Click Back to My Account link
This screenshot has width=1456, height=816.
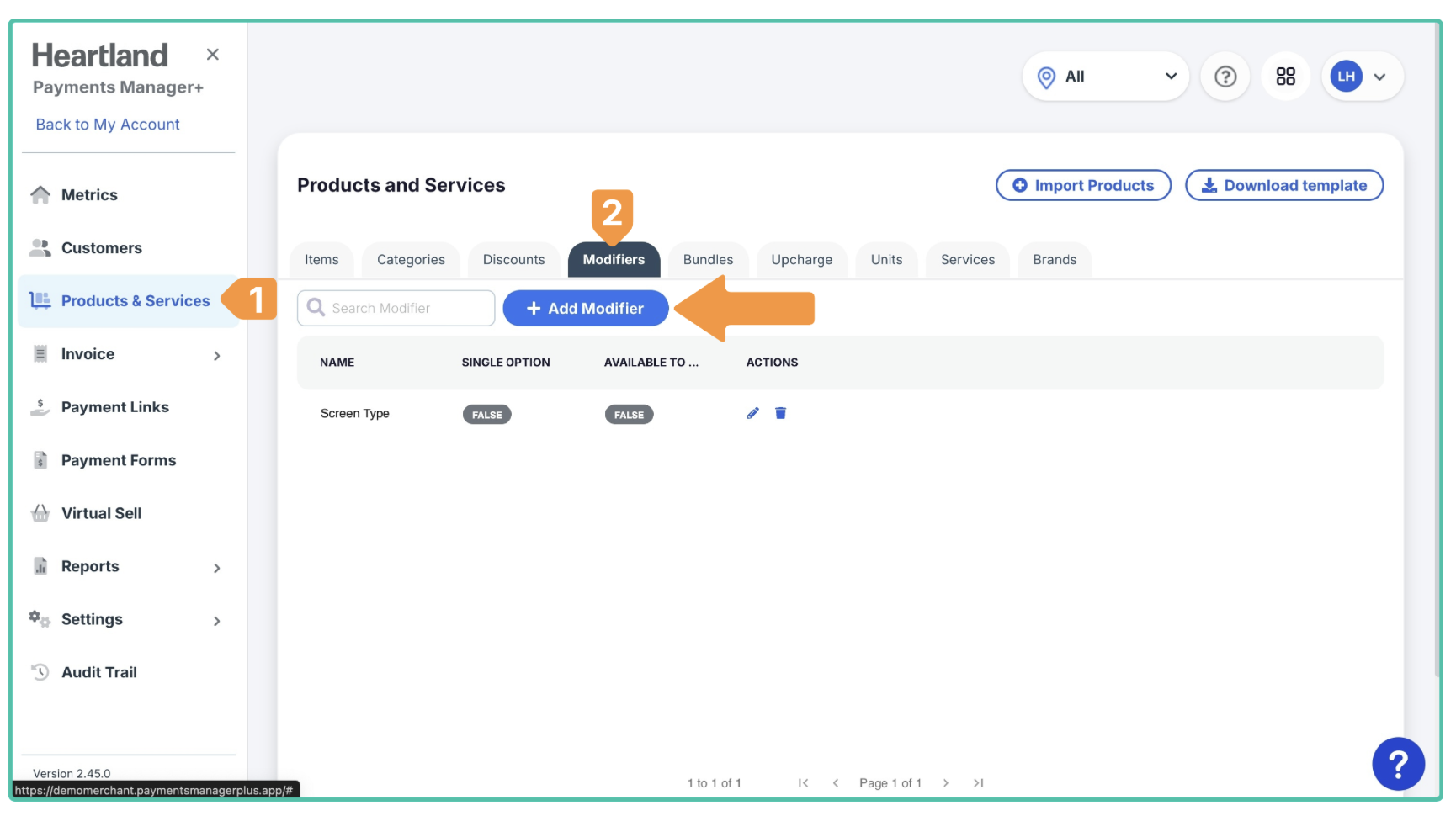[x=108, y=125]
